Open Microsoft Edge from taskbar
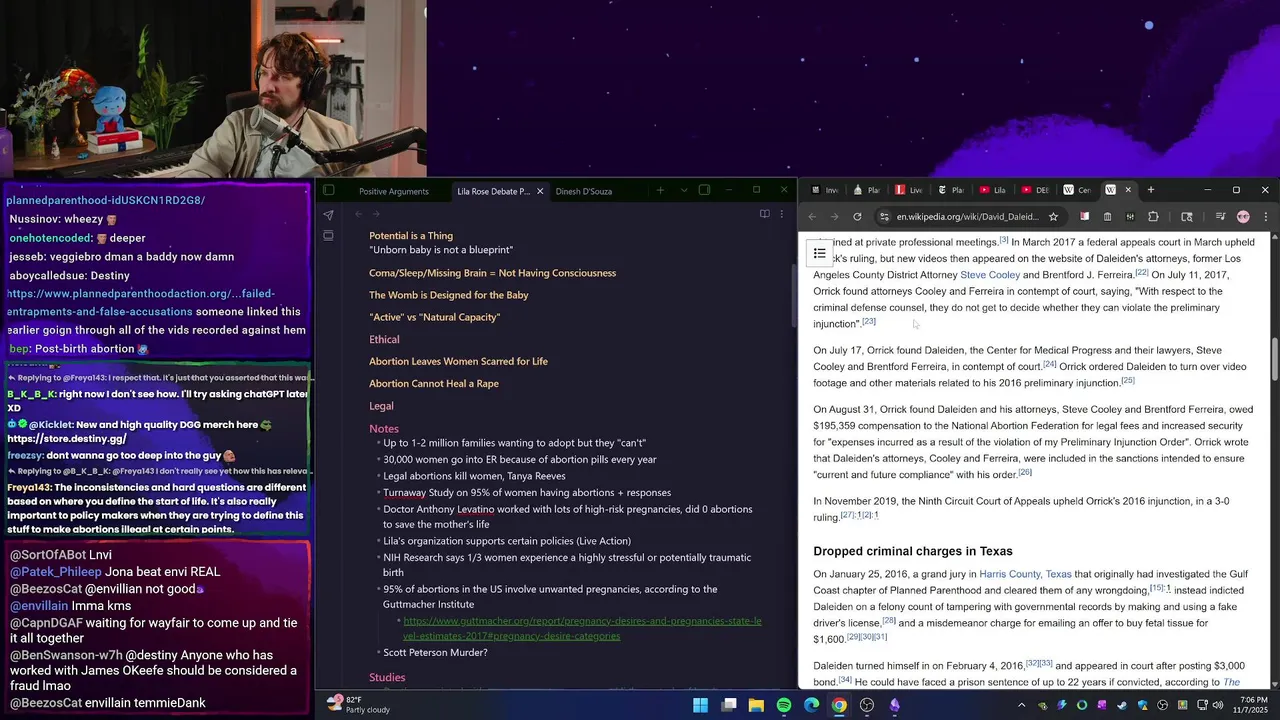The height and width of the screenshot is (720, 1280). click(811, 705)
